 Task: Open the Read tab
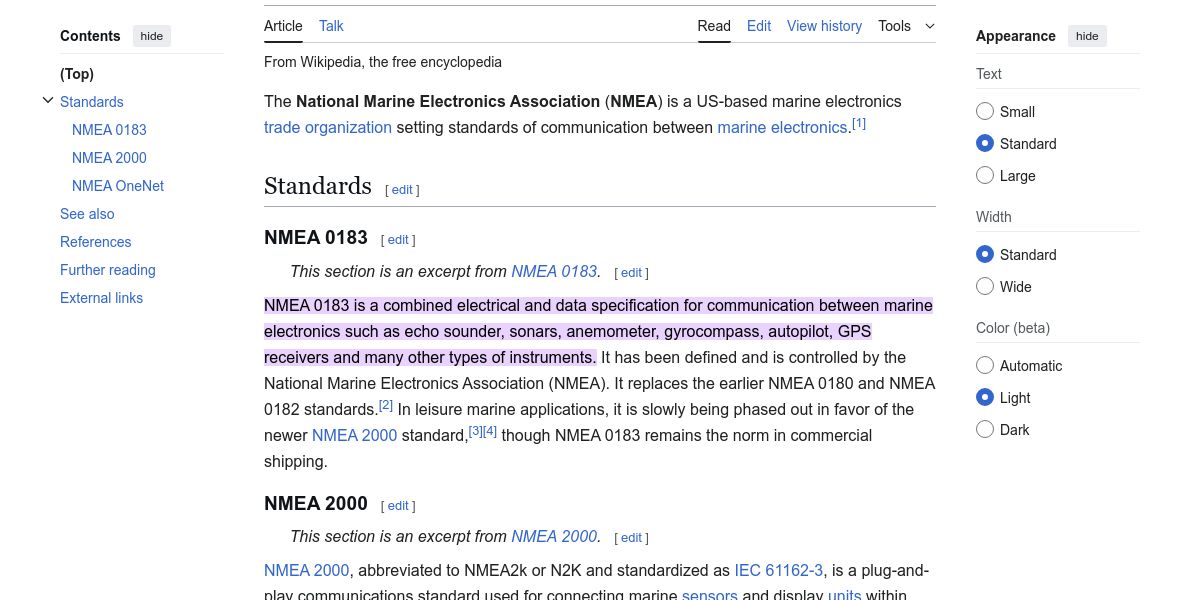pyautogui.click(x=714, y=26)
